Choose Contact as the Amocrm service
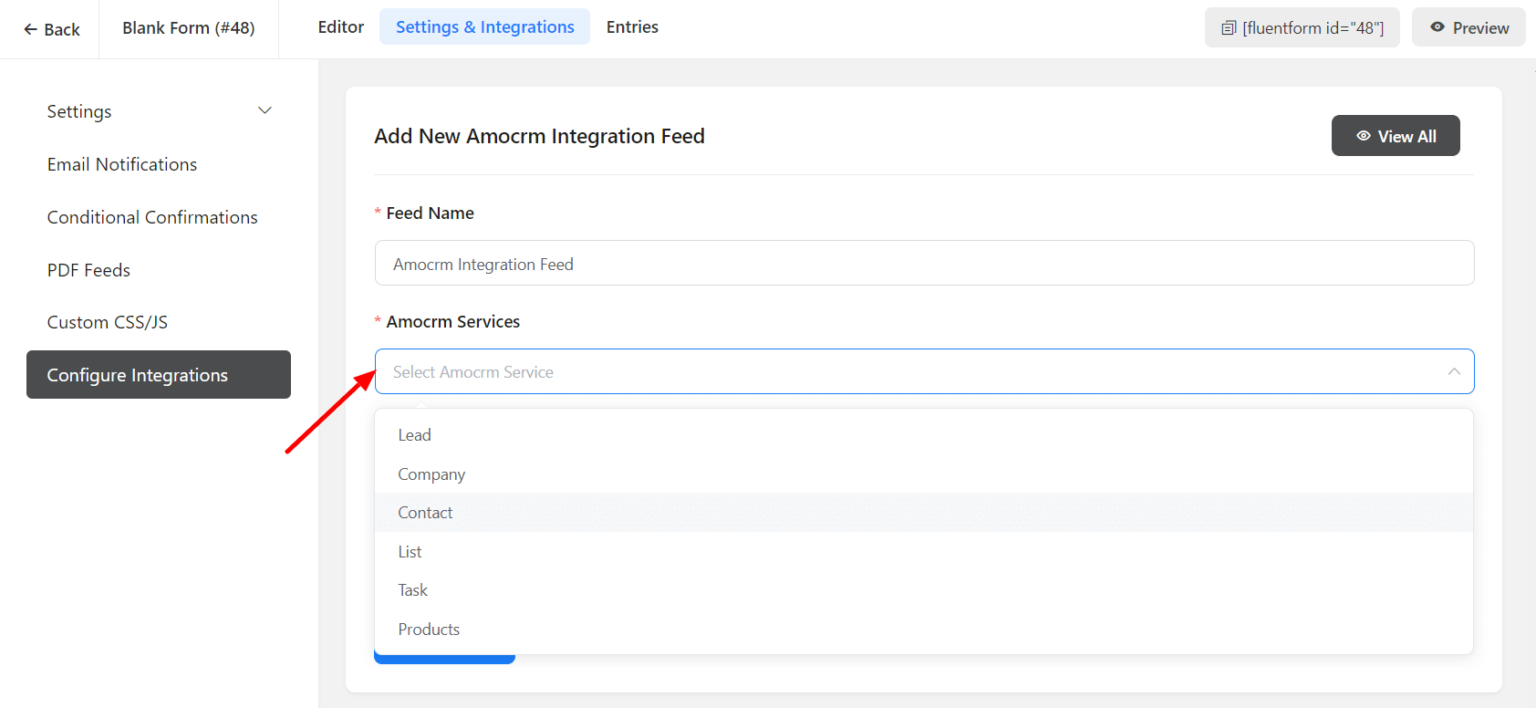 click(x=425, y=512)
